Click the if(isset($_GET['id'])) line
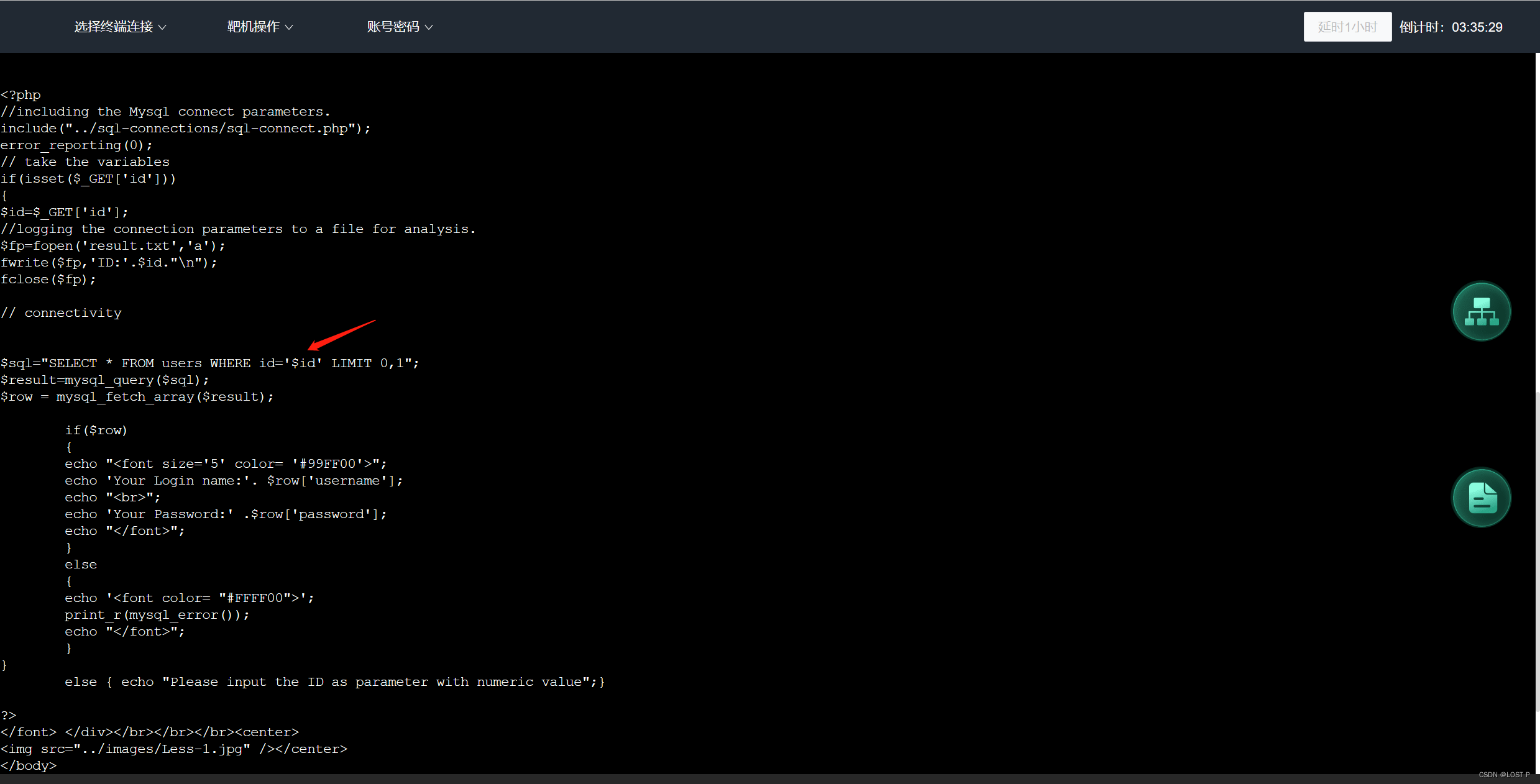Image resolution: width=1540 pixels, height=784 pixels. point(88,178)
